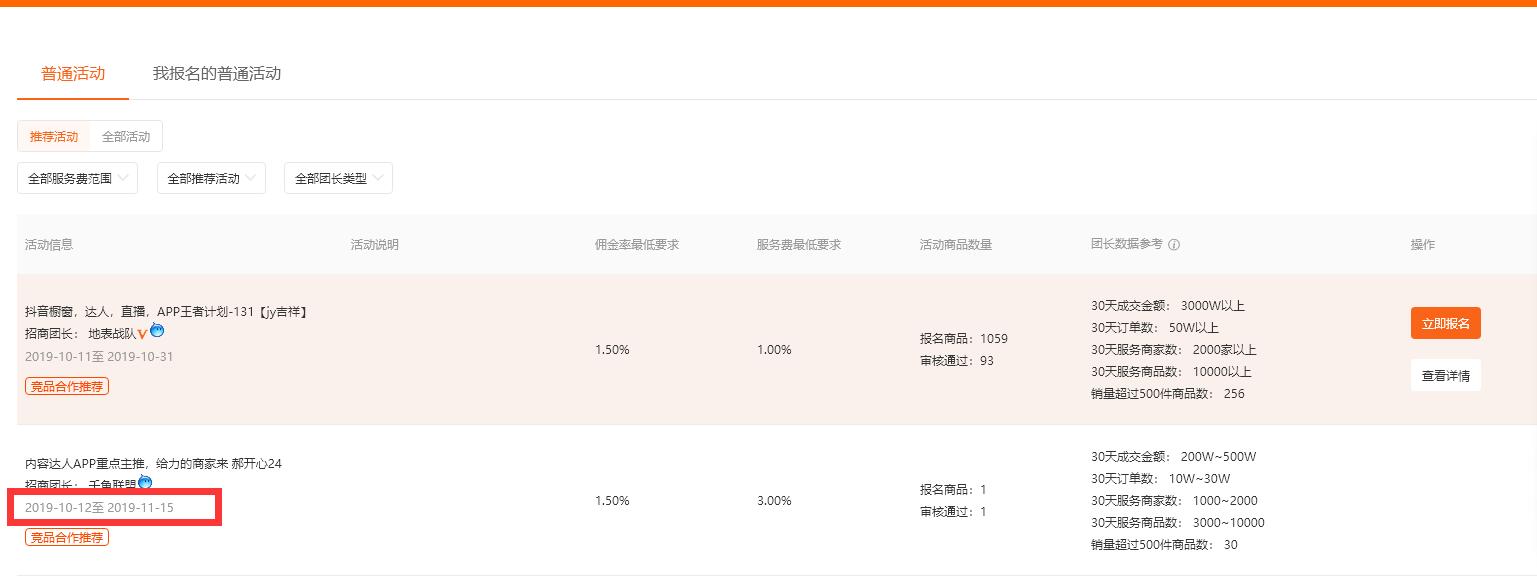Viewport: 1537px width, 584px height.
Task: Click the blue chat icon beside 地表战队
Action: coord(158,331)
